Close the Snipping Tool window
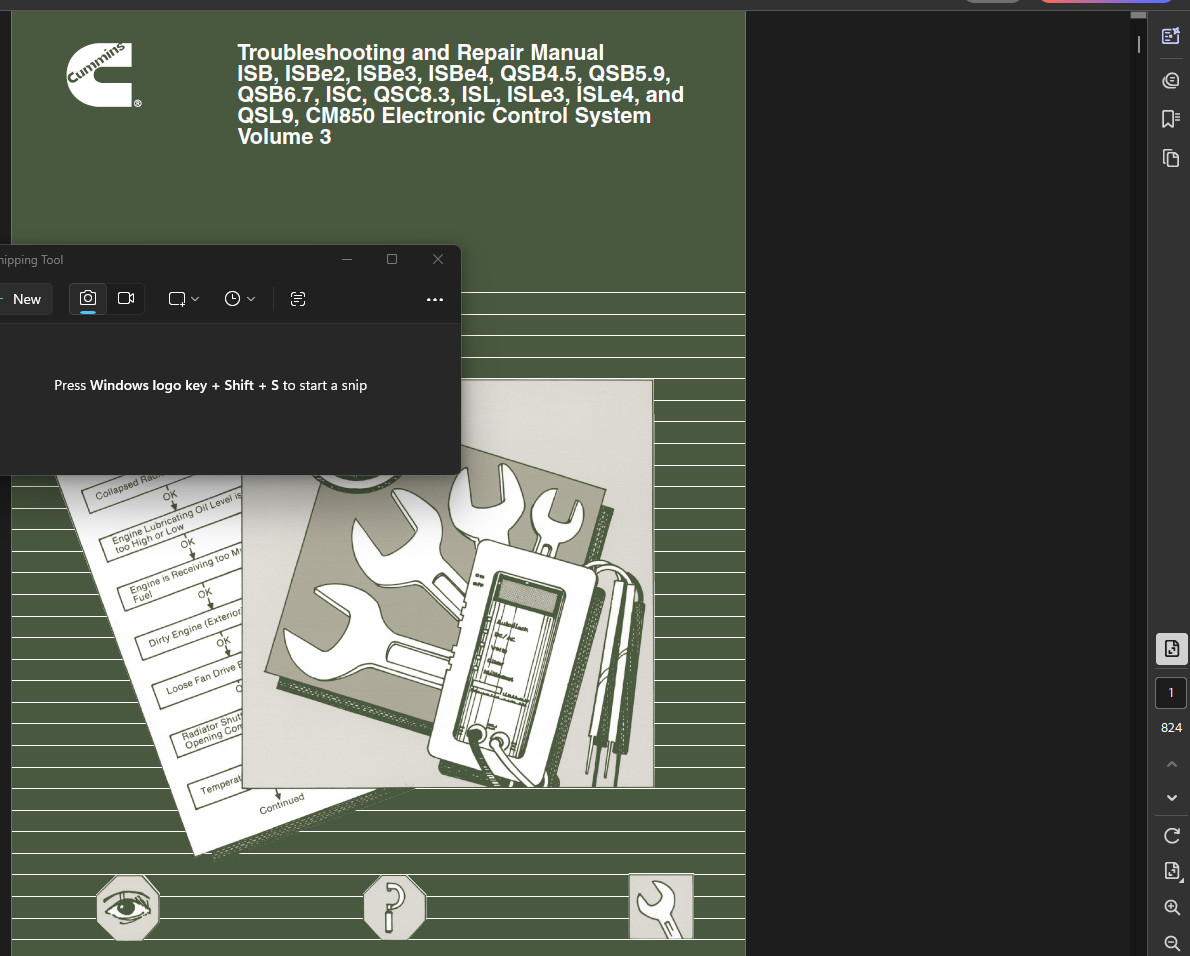The width and height of the screenshot is (1190, 956). point(438,259)
